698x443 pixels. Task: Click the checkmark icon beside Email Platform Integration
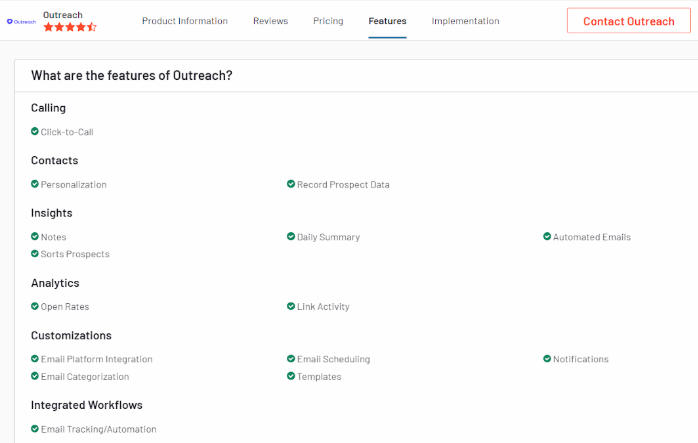35,358
